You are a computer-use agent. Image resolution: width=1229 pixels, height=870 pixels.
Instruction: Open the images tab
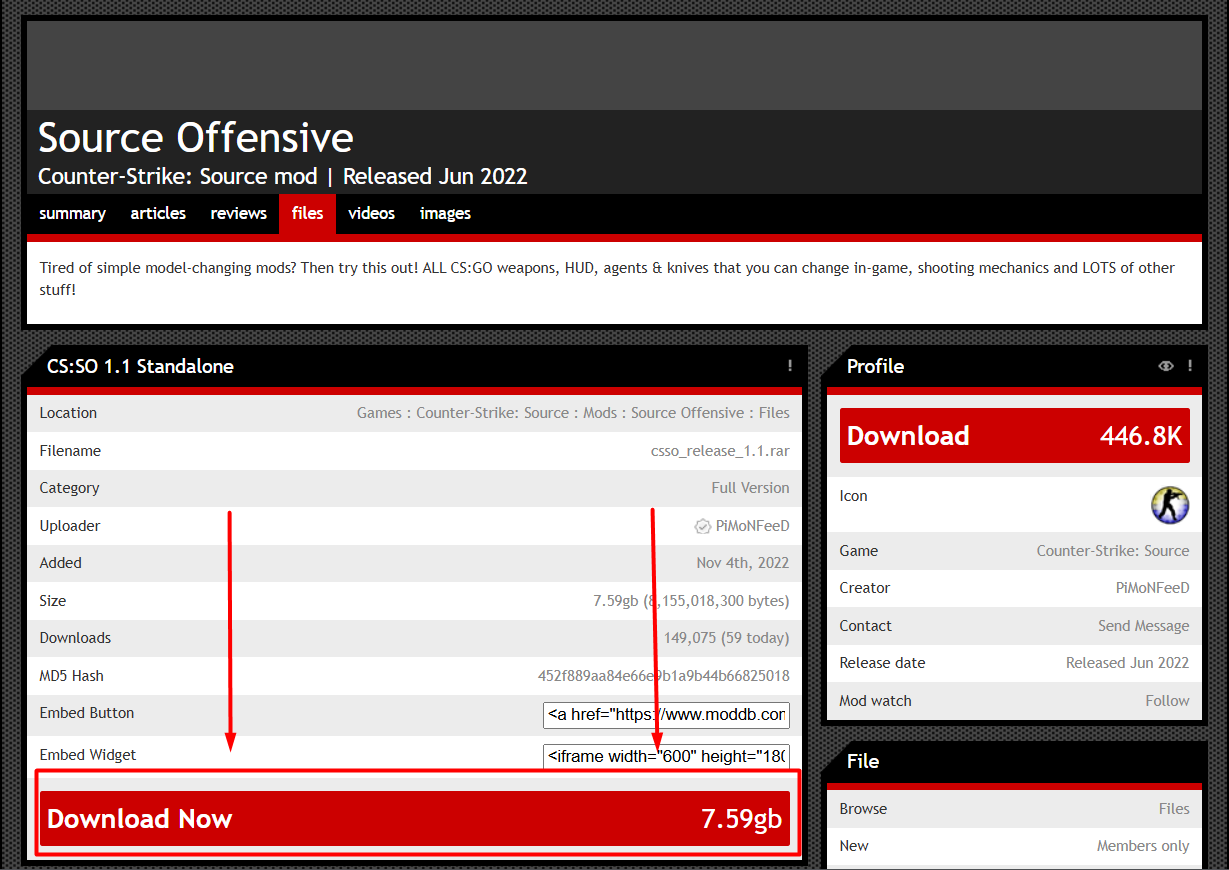[x=445, y=213]
